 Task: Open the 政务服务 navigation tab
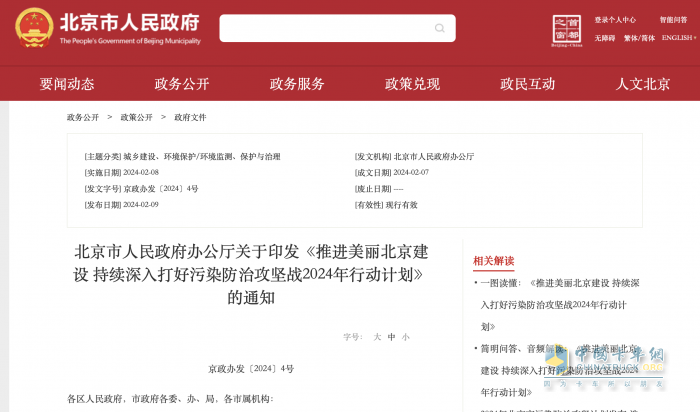click(x=297, y=84)
